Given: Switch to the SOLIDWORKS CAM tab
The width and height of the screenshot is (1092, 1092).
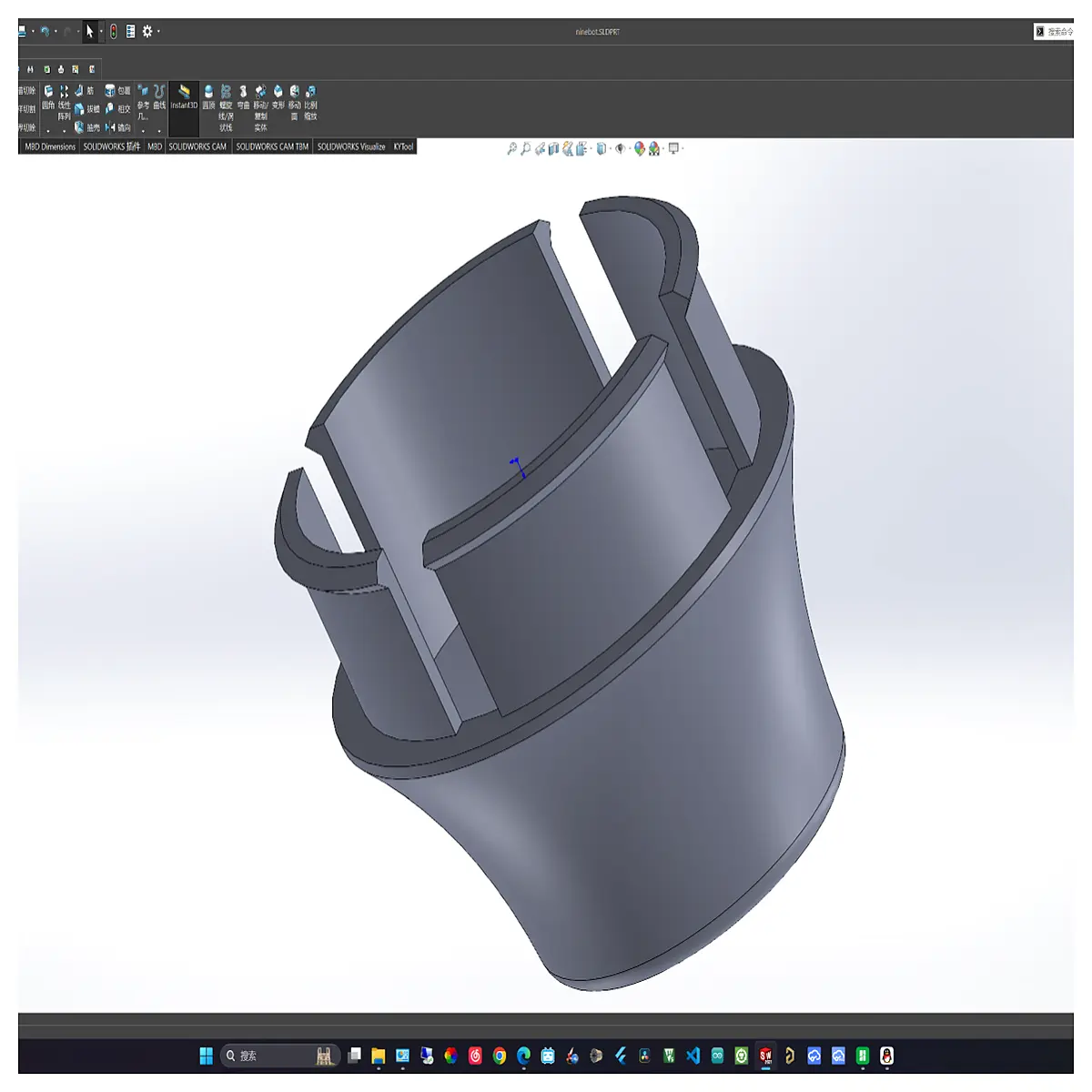Looking at the screenshot, I should (x=197, y=147).
